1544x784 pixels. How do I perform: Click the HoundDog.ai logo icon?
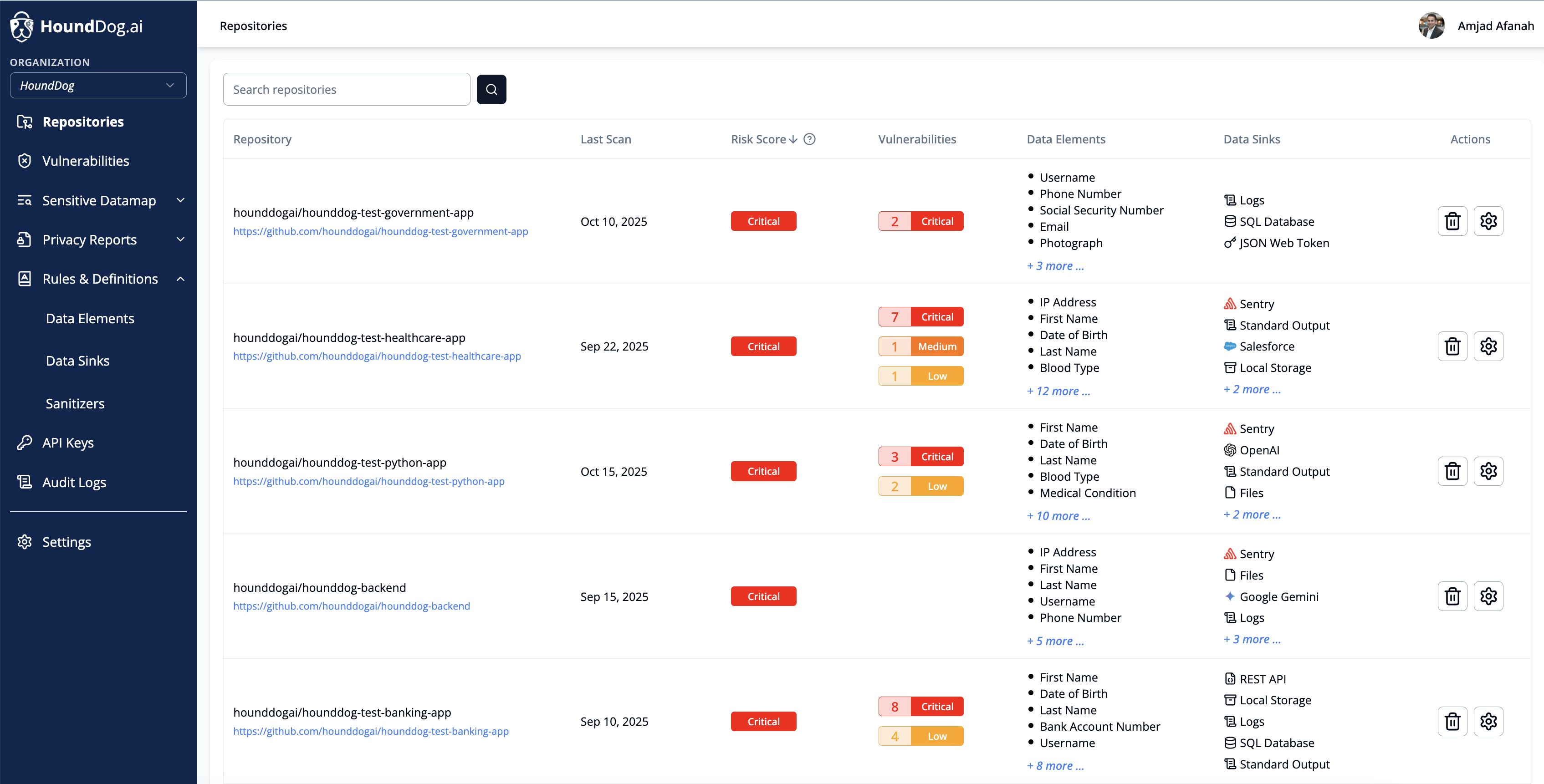[x=22, y=26]
